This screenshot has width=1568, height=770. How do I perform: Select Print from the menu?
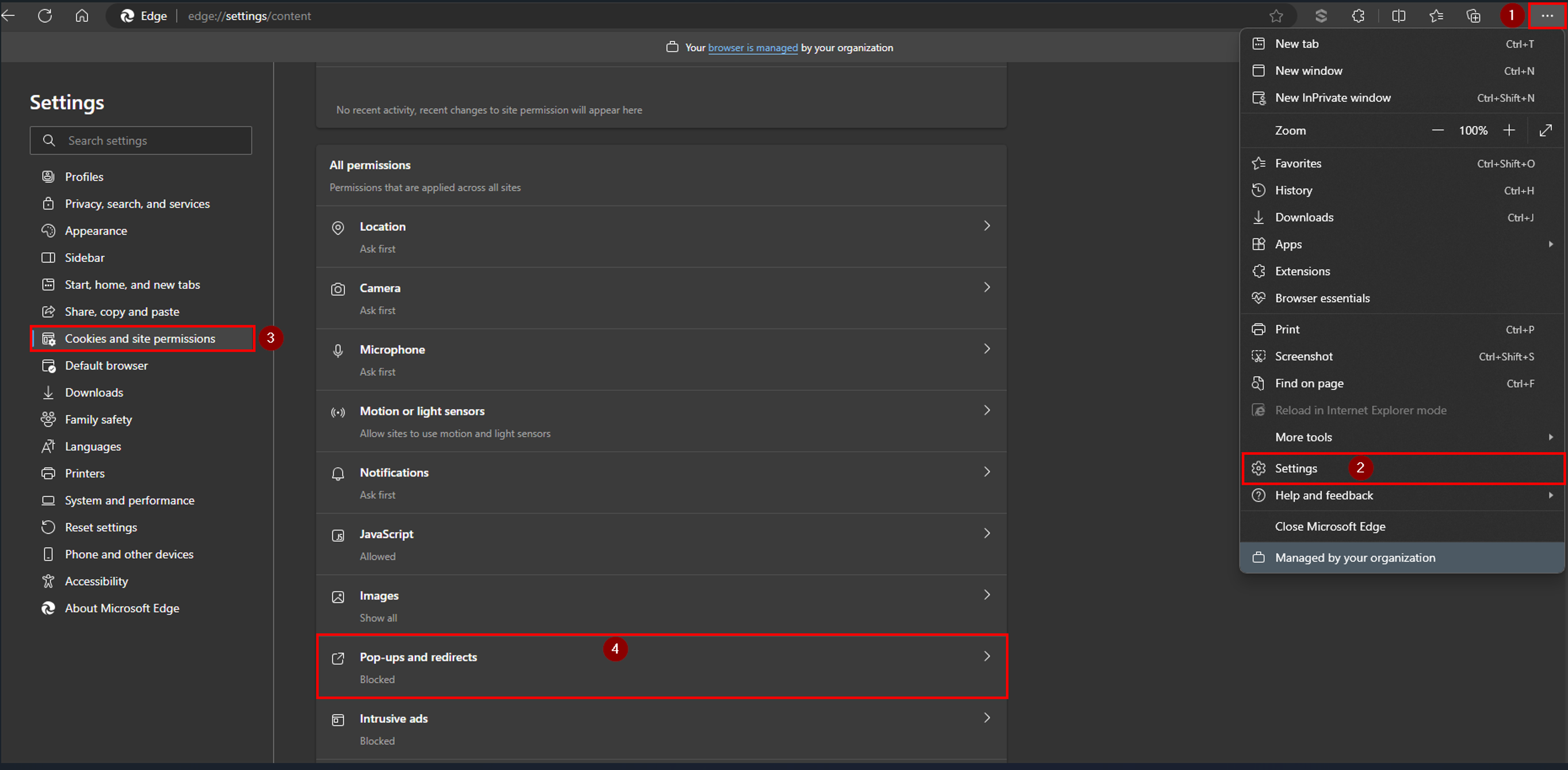[x=1402, y=330]
